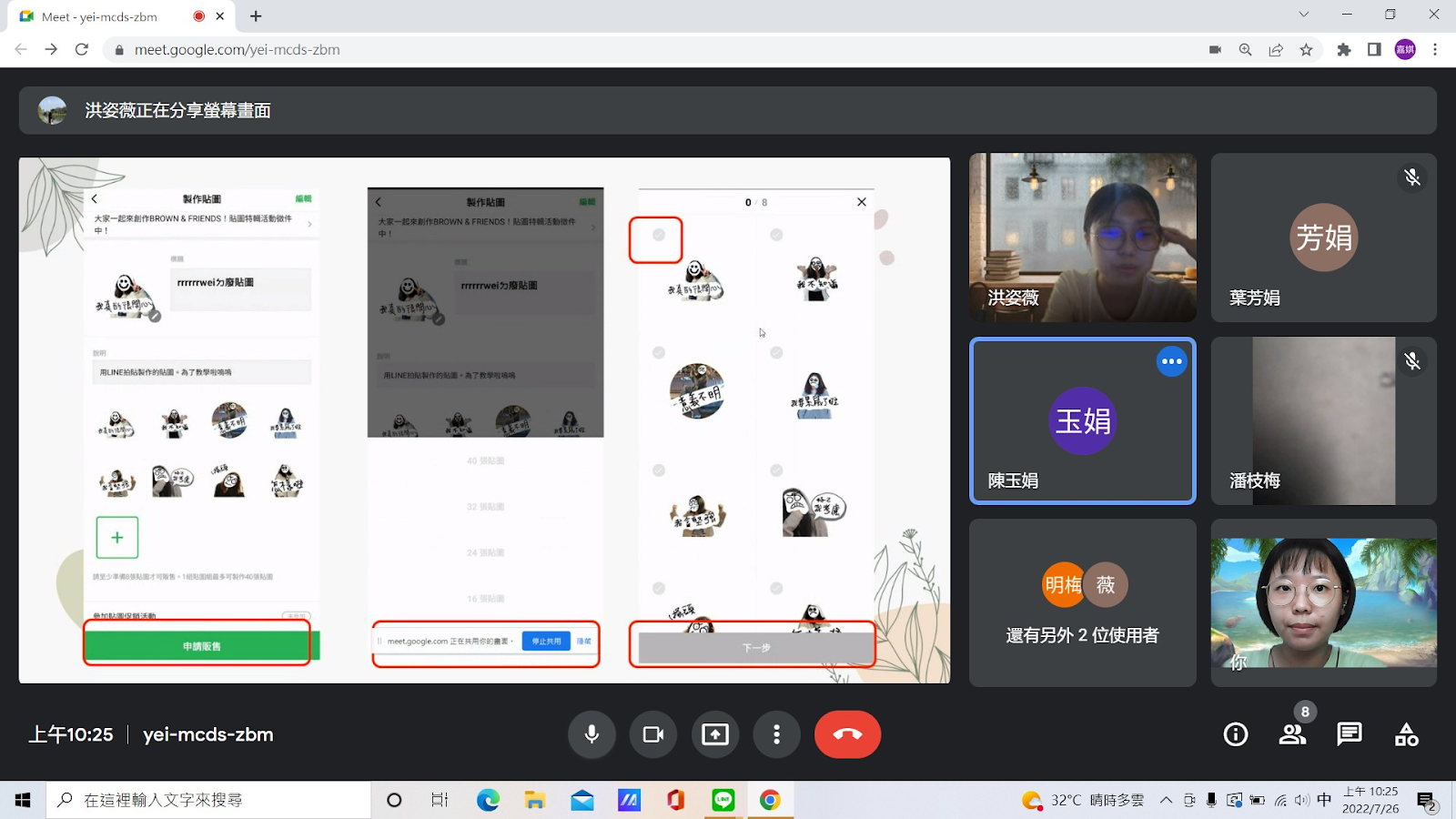Open the chat panel
This screenshot has height=819, width=1456.
pos(1350,734)
